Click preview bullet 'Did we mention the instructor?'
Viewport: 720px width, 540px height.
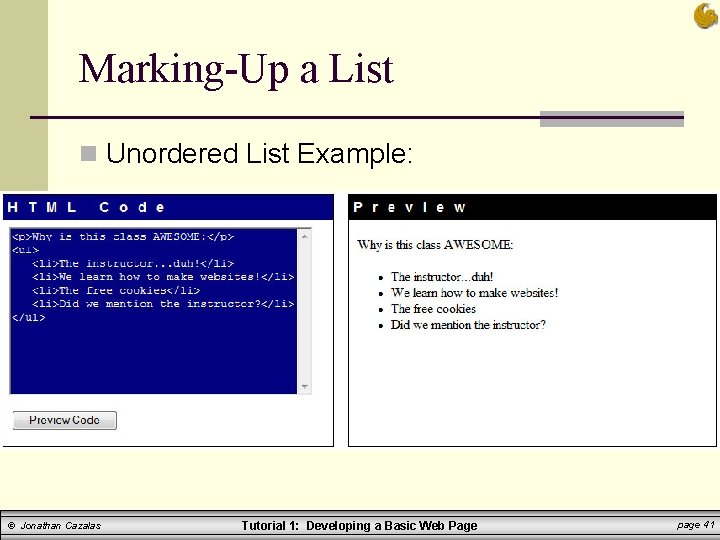click(468, 325)
